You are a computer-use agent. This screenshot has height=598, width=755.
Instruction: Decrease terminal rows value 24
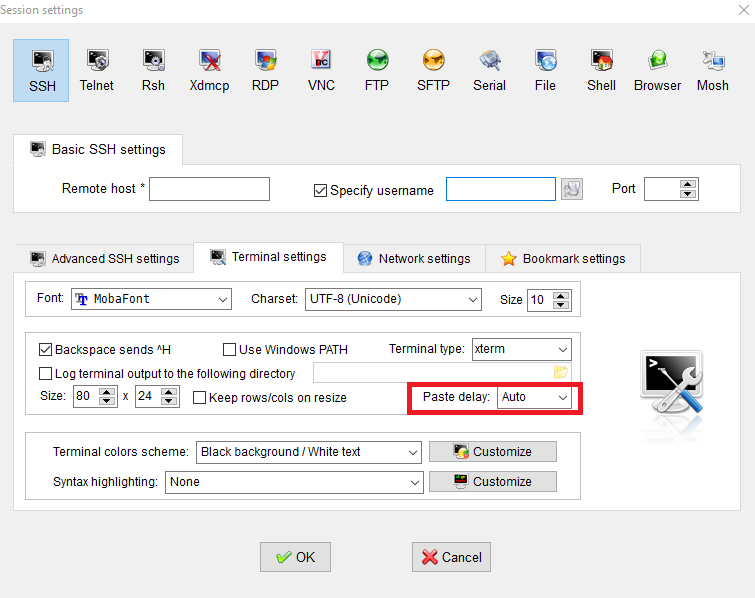(x=169, y=402)
